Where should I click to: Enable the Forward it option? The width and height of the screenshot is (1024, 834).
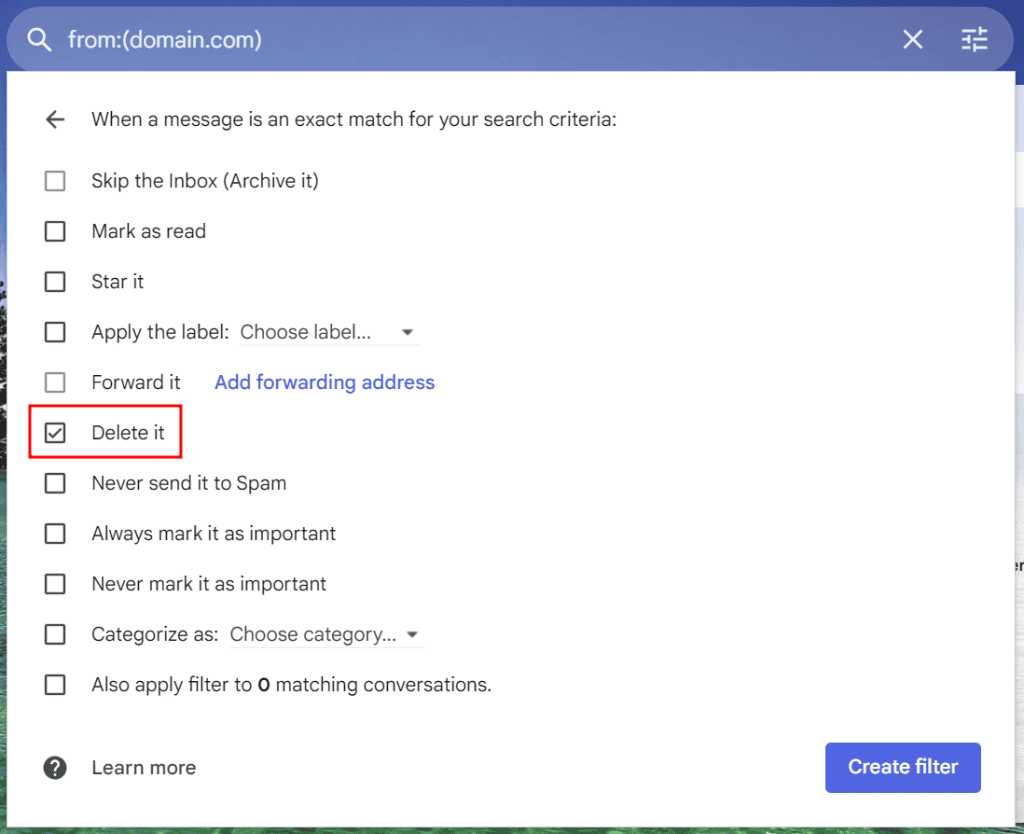pos(55,382)
